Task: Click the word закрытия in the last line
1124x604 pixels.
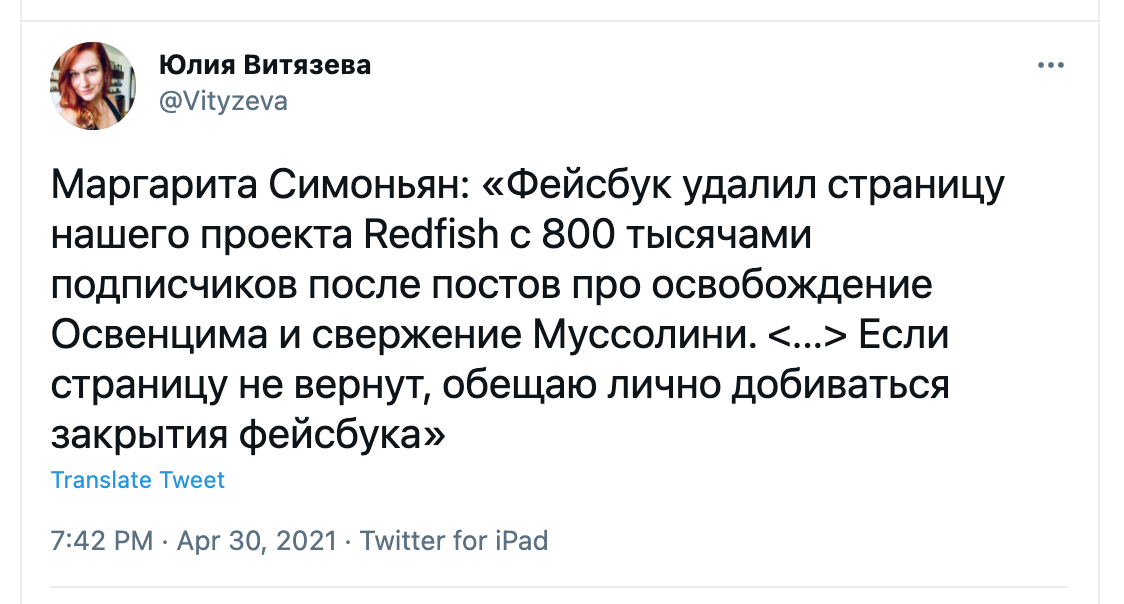Action: tap(139, 435)
